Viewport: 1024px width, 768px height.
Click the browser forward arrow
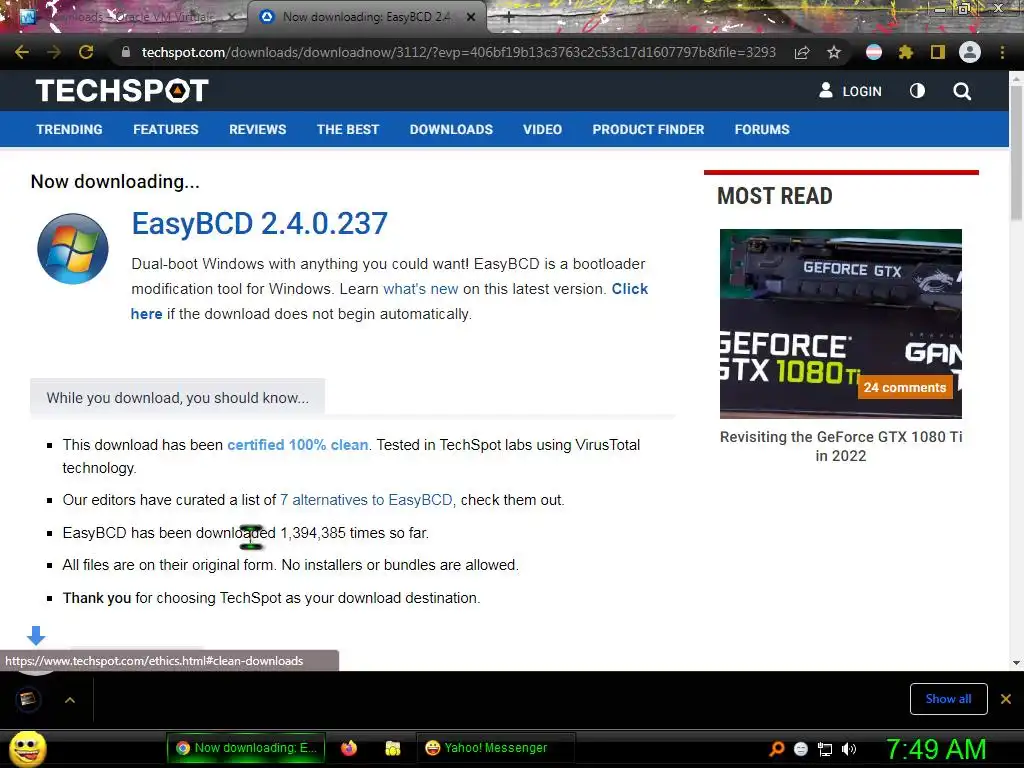54,52
